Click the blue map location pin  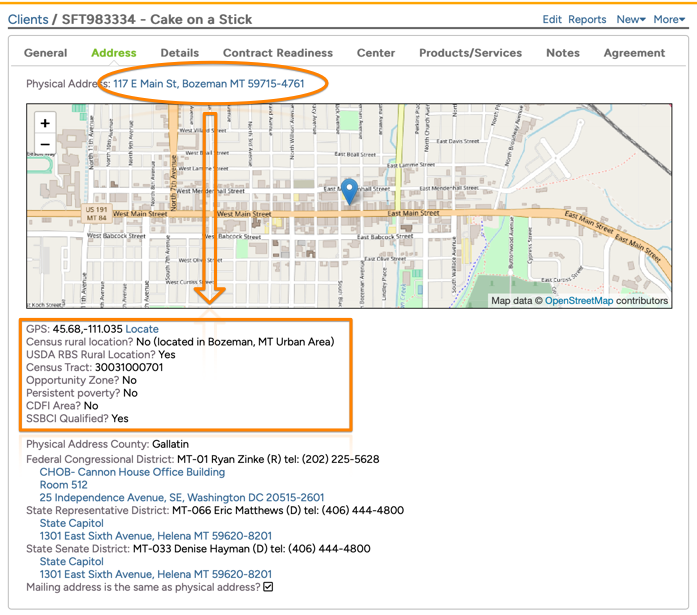(349, 190)
